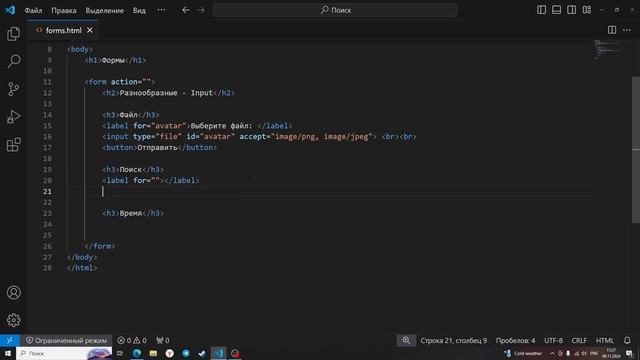Image resolution: width=640 pixels, height=360 pixels.
Task: Open Microsoft Edge from taskbar
Action: (x=137, y=353)
